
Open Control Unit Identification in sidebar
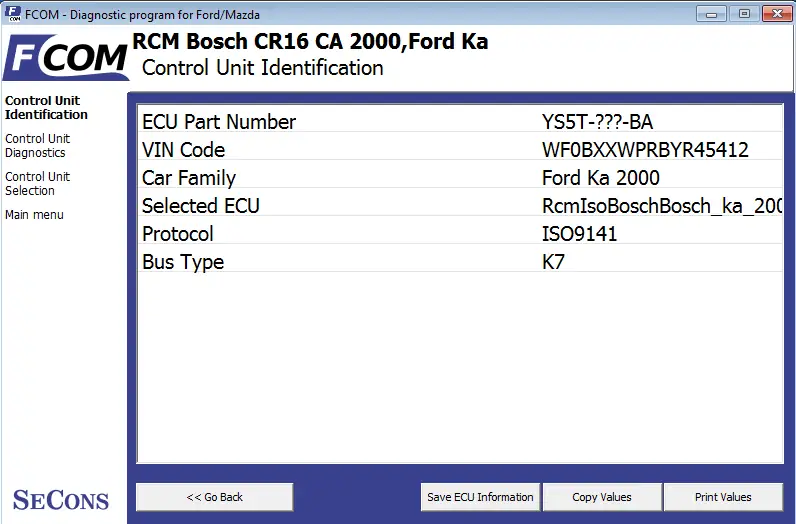pyautogui.click(x=46, y=108)
